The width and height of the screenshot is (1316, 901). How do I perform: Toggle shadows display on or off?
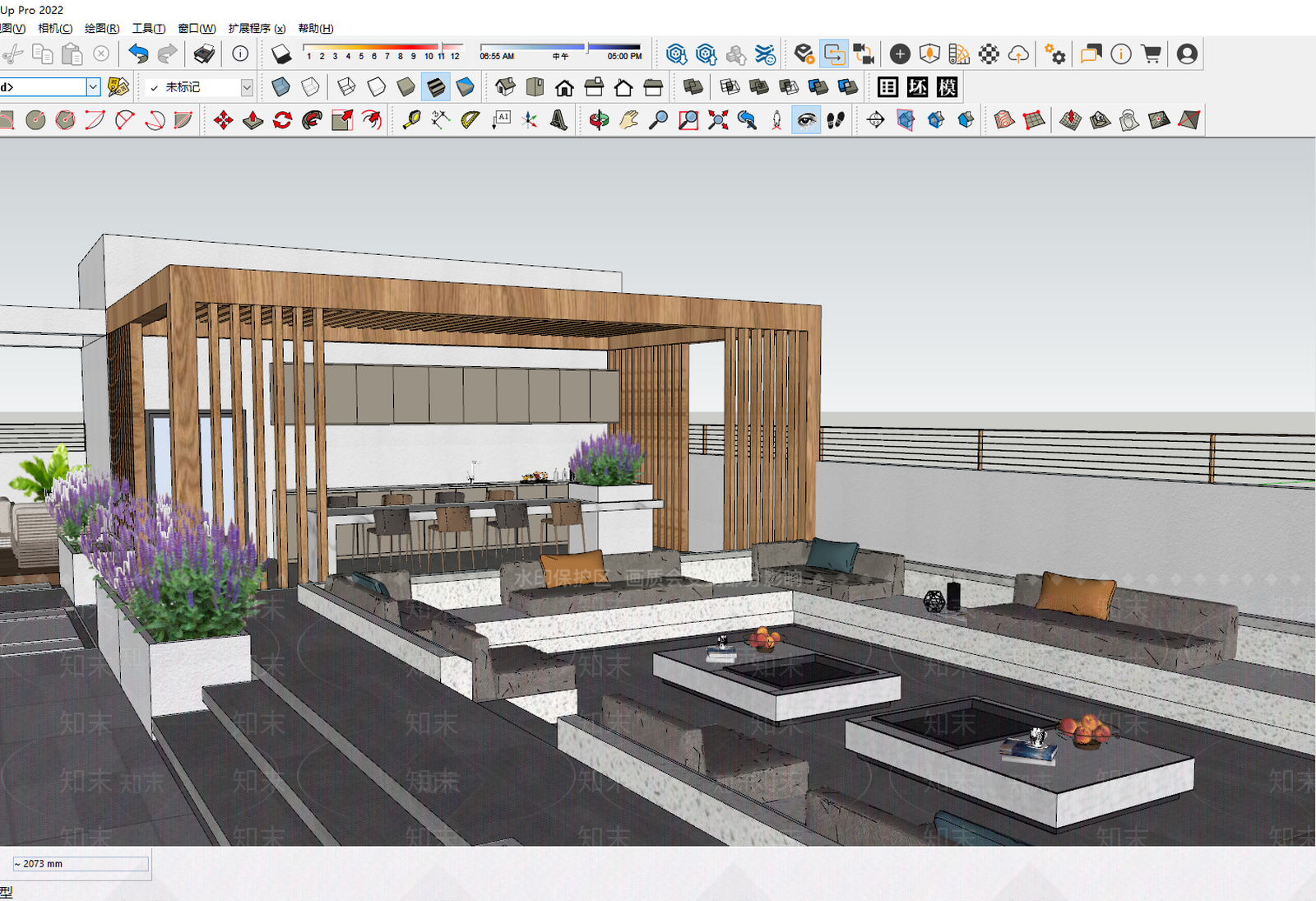281,54
